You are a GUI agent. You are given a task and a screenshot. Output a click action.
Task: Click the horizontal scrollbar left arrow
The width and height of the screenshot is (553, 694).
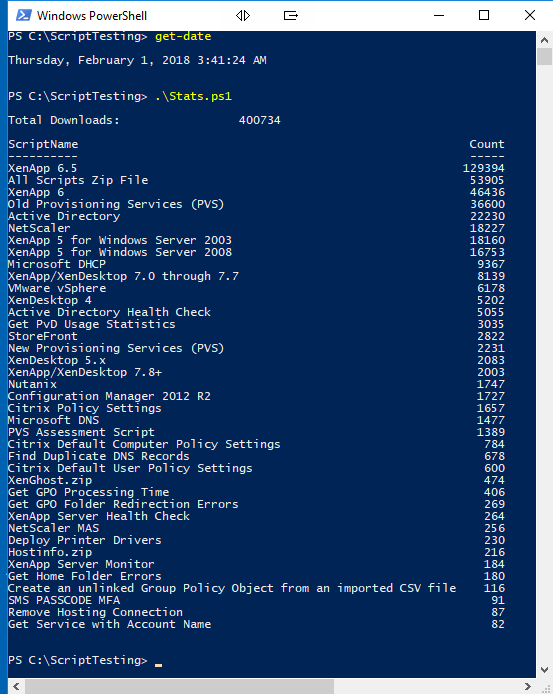coord(16,686)
